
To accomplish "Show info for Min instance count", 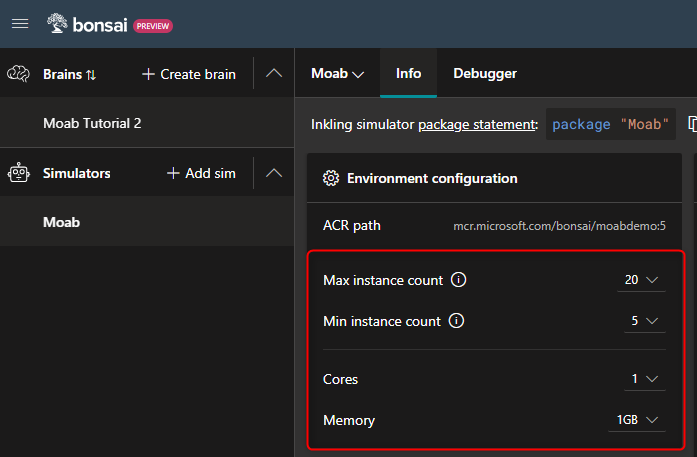I will tap(456, 321).
